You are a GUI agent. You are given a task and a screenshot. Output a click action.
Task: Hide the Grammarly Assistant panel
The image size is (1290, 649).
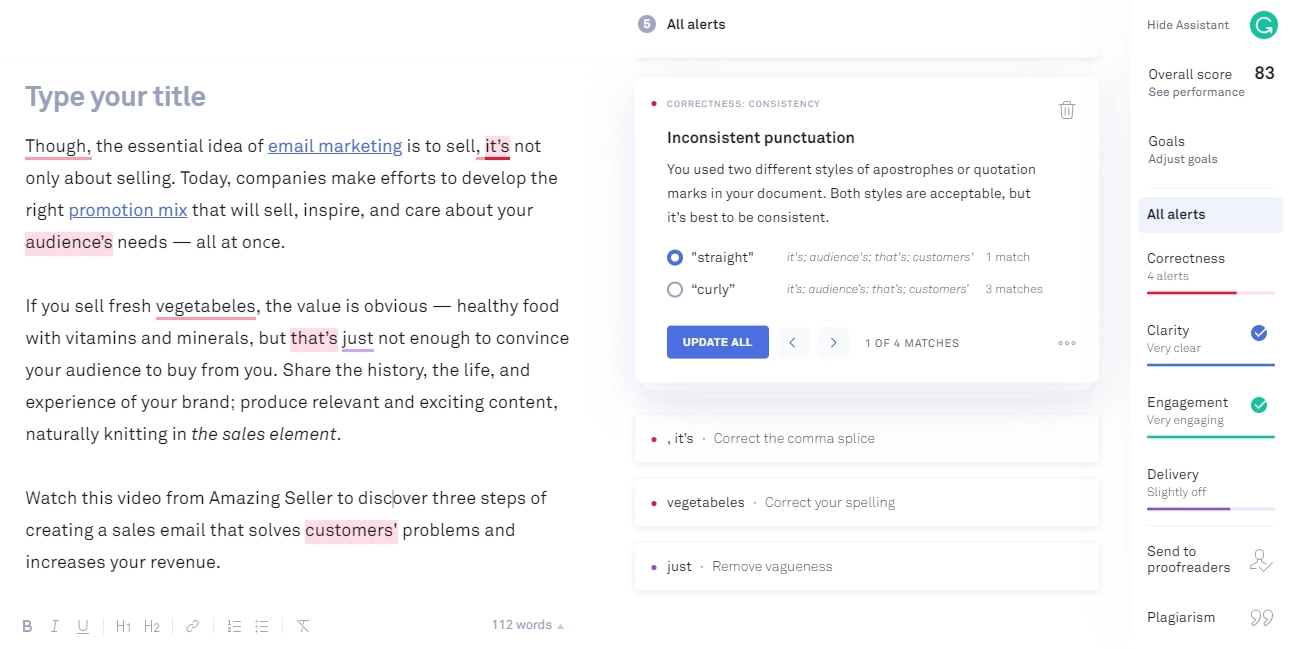coord(1188,24)
